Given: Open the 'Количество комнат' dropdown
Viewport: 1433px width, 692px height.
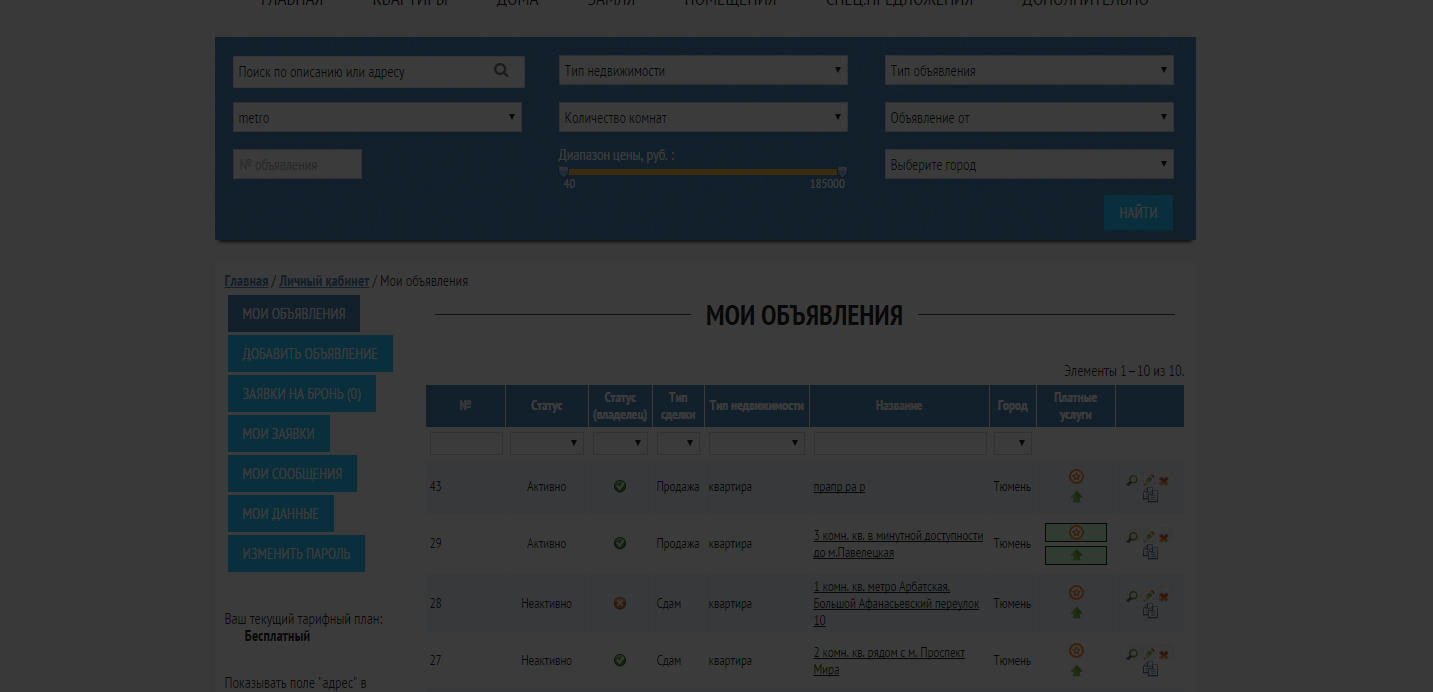Looking at the screenshot, I should [703, 117].
